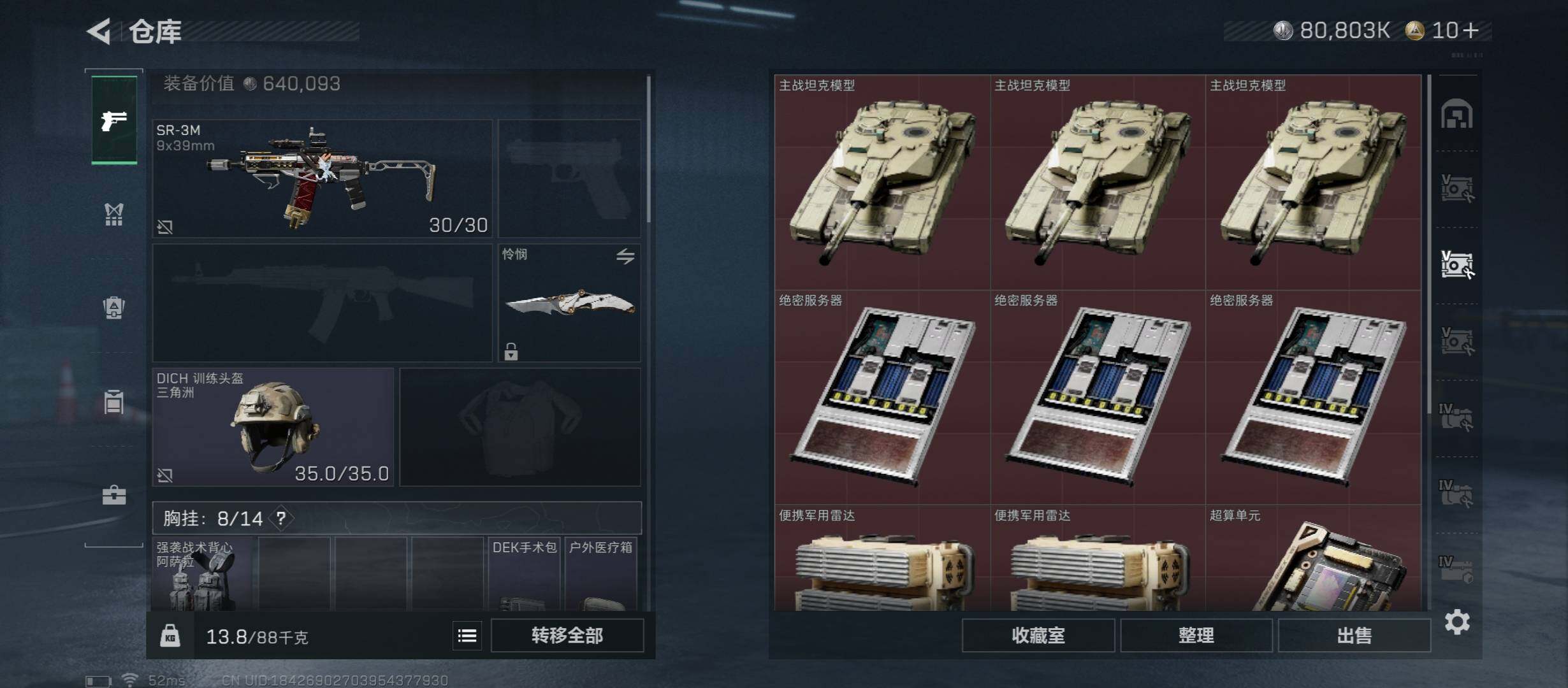Select the weapons pistol tab in sidebar
This screenshot has width=1568, height=688.
pos(114,120)
